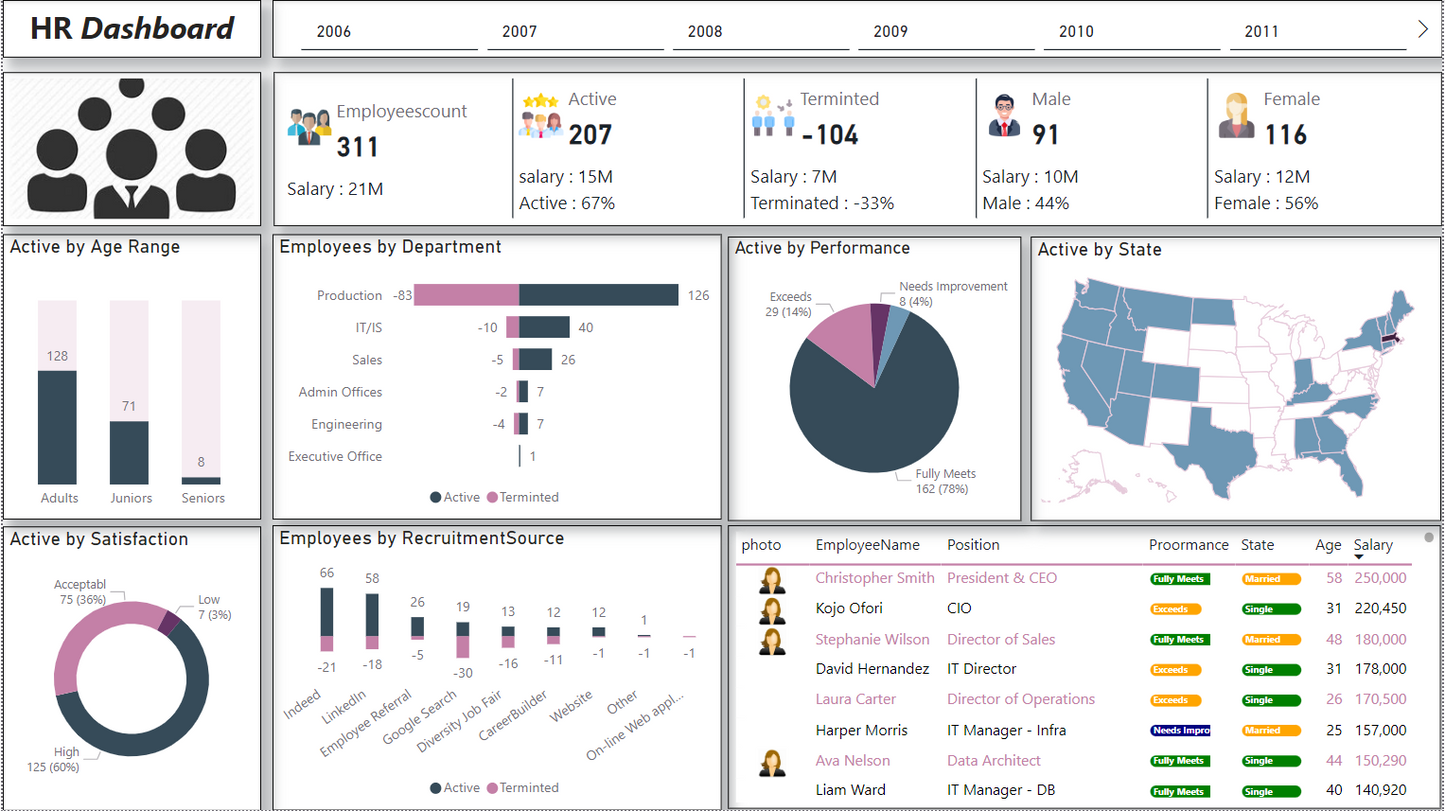Click Kojo Ofori's Exceeds performance badge
The image size is (1445, 811).
(x=1175, y=609)
